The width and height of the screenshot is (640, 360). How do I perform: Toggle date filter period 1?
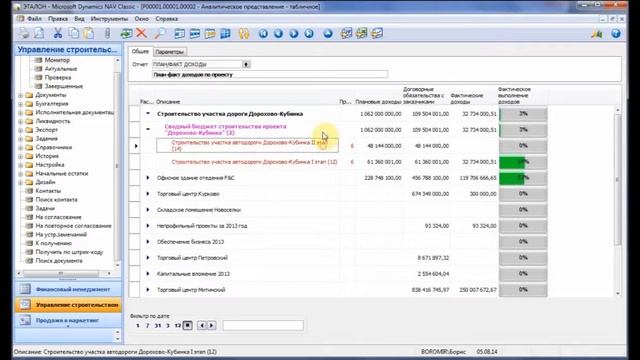pos(138,325)
